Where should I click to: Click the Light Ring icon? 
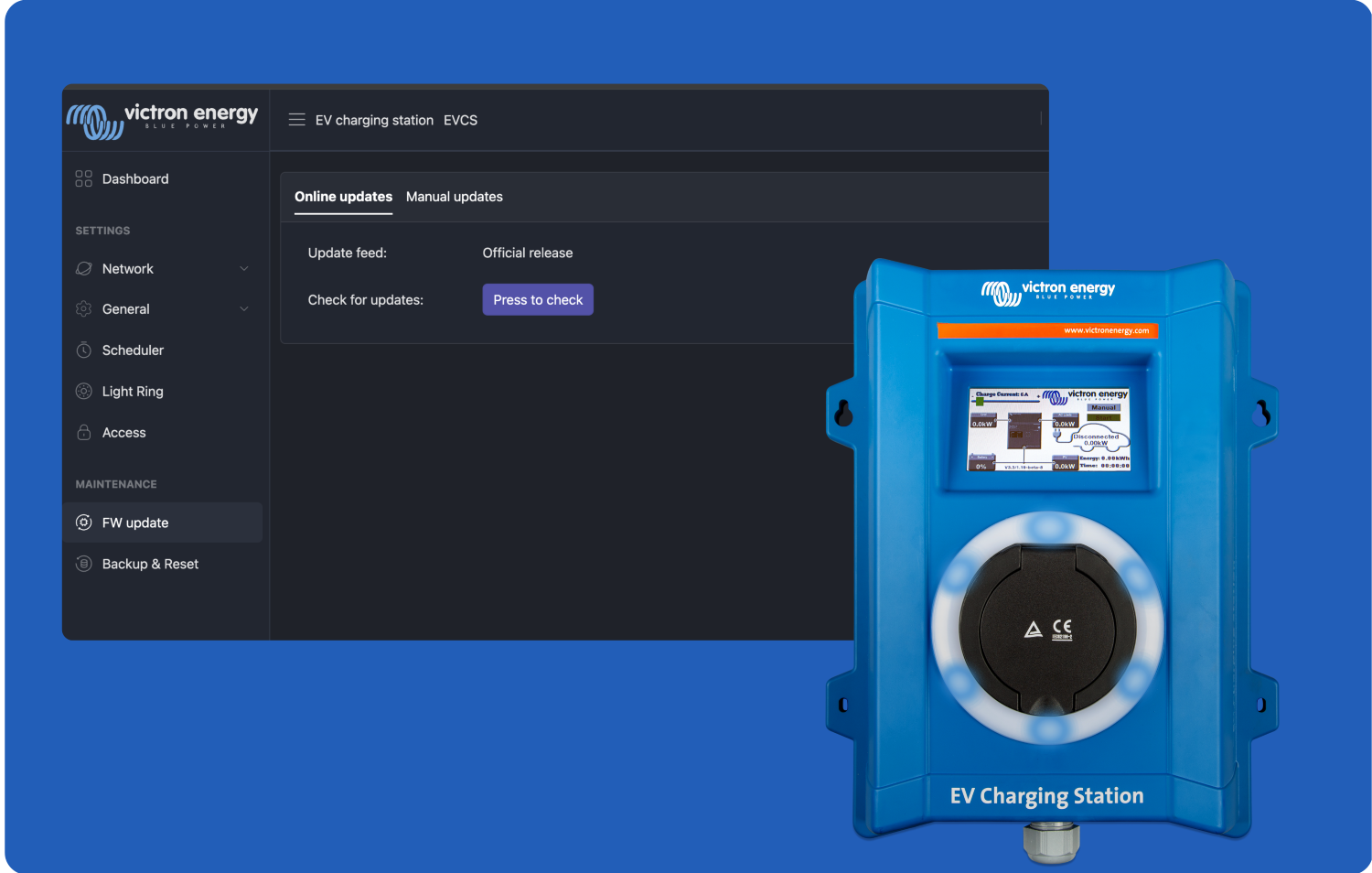[x=84, y=391]
